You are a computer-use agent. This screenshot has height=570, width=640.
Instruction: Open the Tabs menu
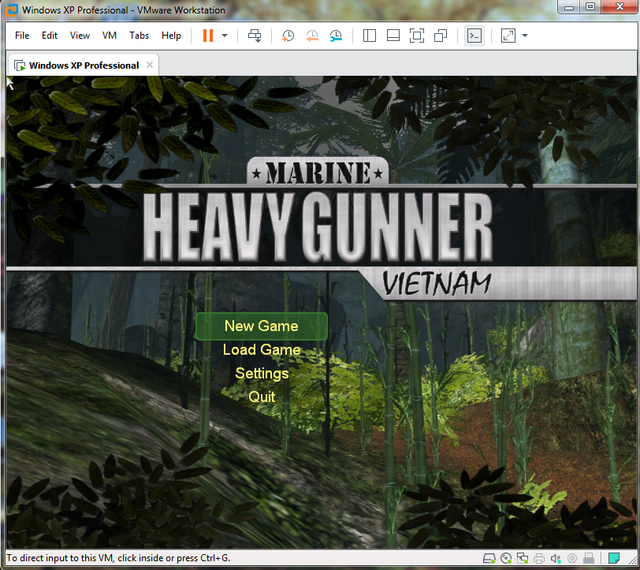click(x=139, y=36)
